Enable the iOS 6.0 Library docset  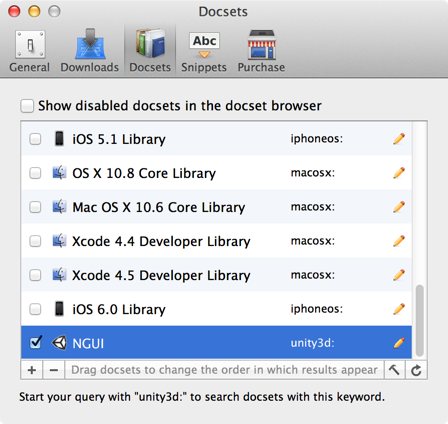35,309
